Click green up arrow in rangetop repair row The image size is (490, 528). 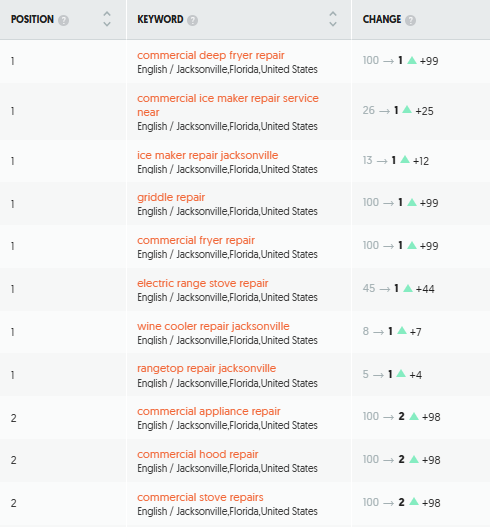tap(401, 373)
